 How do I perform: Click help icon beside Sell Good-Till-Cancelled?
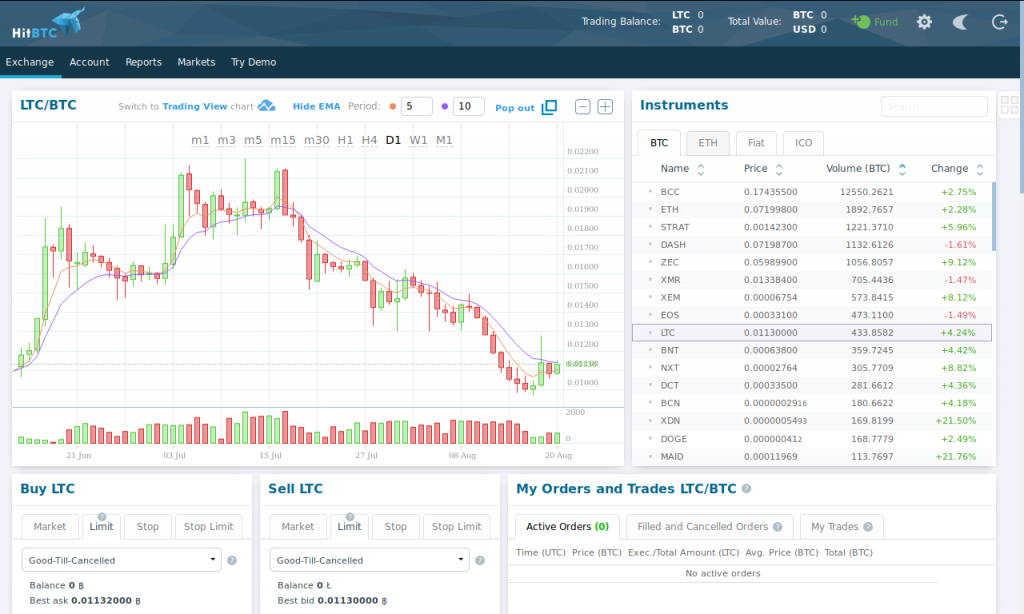[x=480, y=560]
